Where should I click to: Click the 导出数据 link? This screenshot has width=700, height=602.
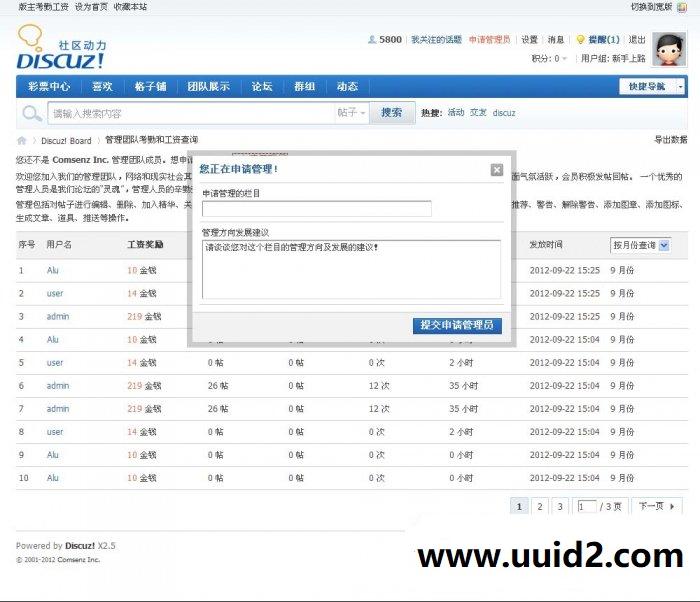click(671, 140)
